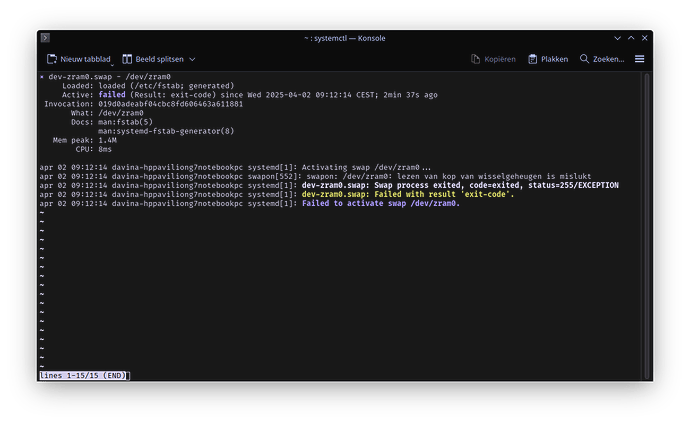
Task: Open the Zoeken search tool
Action: pos(602,59)
